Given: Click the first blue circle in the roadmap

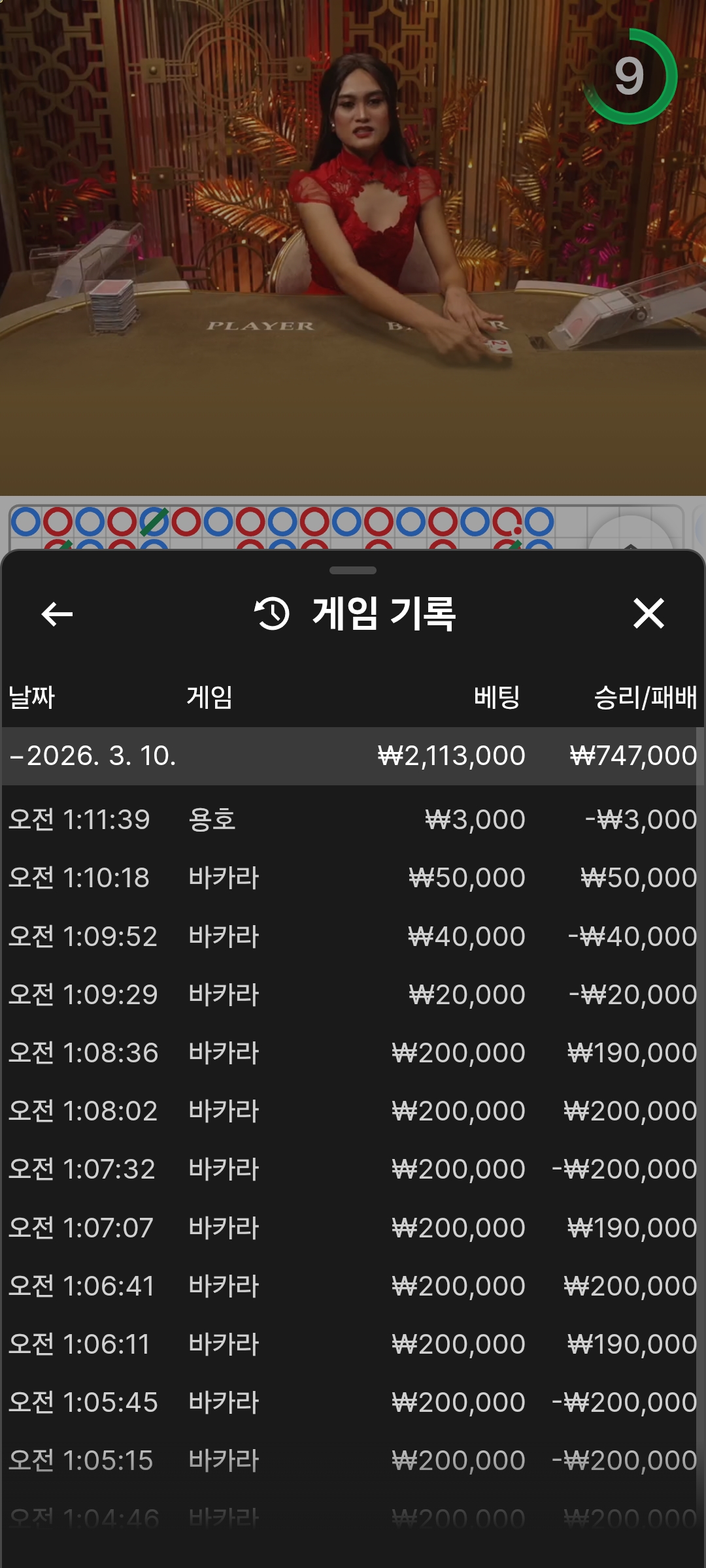Looking at the screenshot, I should [26, 522].
